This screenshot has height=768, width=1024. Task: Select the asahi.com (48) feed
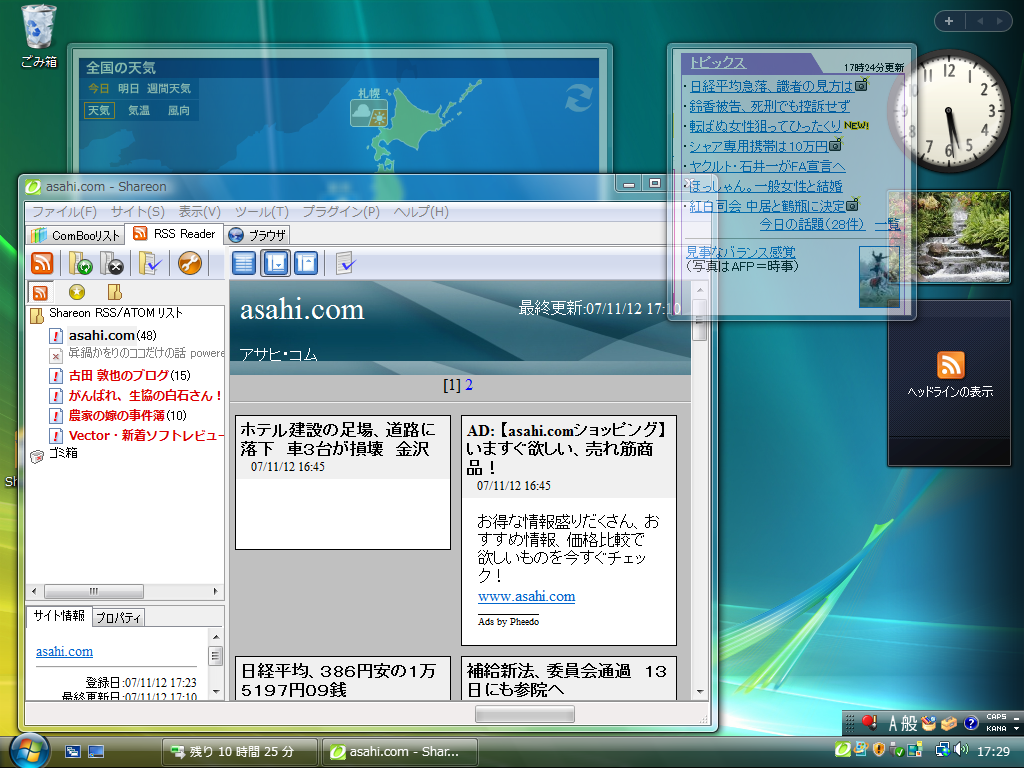(x=112, y=335)
